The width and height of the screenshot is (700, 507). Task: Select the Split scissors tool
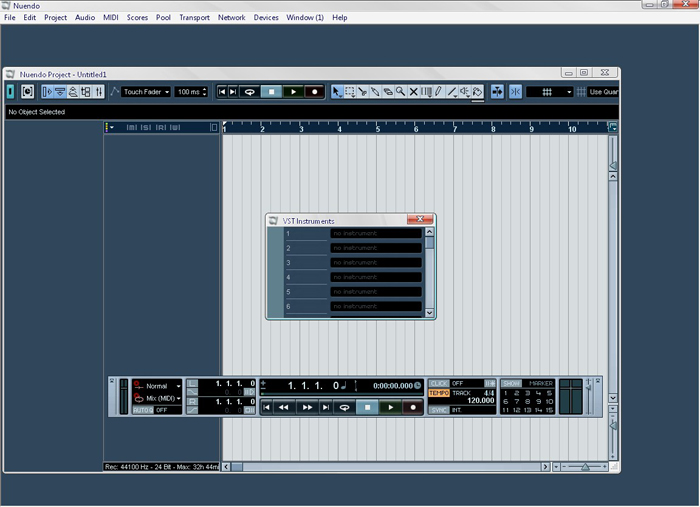362,92
